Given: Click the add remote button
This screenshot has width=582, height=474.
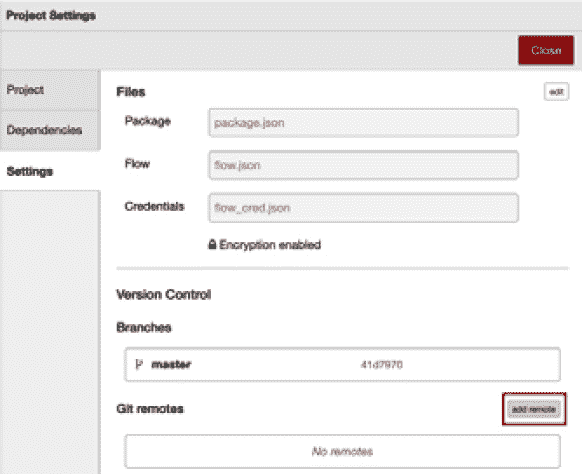Looking at the screenshot, I should point(534,409).
